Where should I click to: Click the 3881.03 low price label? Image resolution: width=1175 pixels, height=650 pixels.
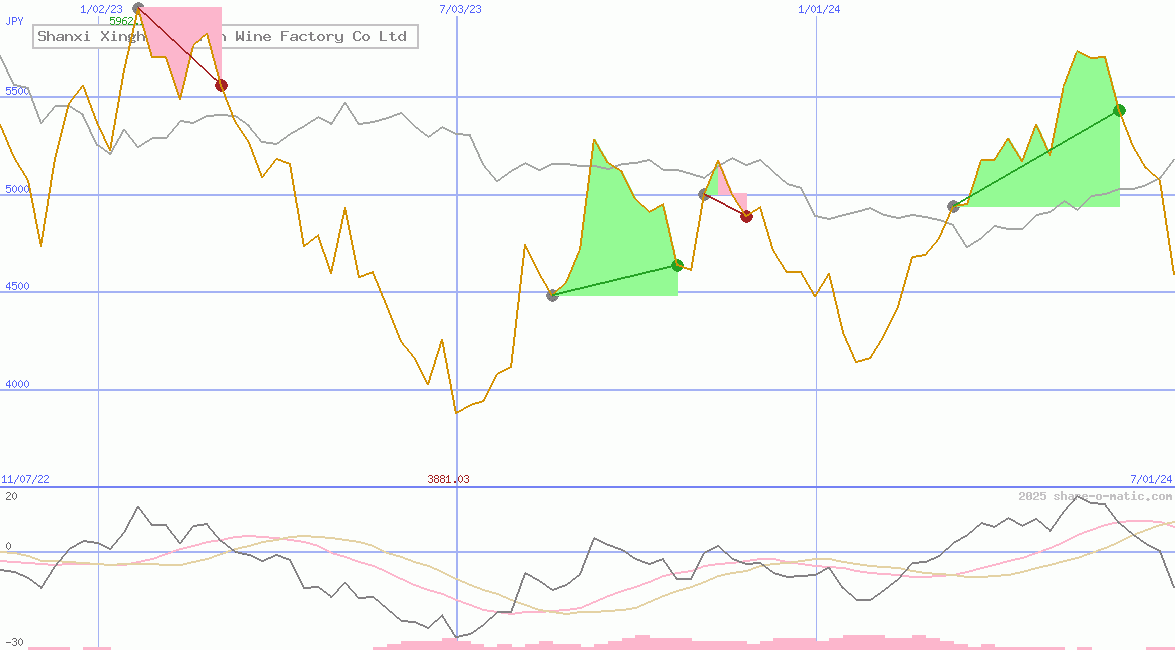pos(448,479)
